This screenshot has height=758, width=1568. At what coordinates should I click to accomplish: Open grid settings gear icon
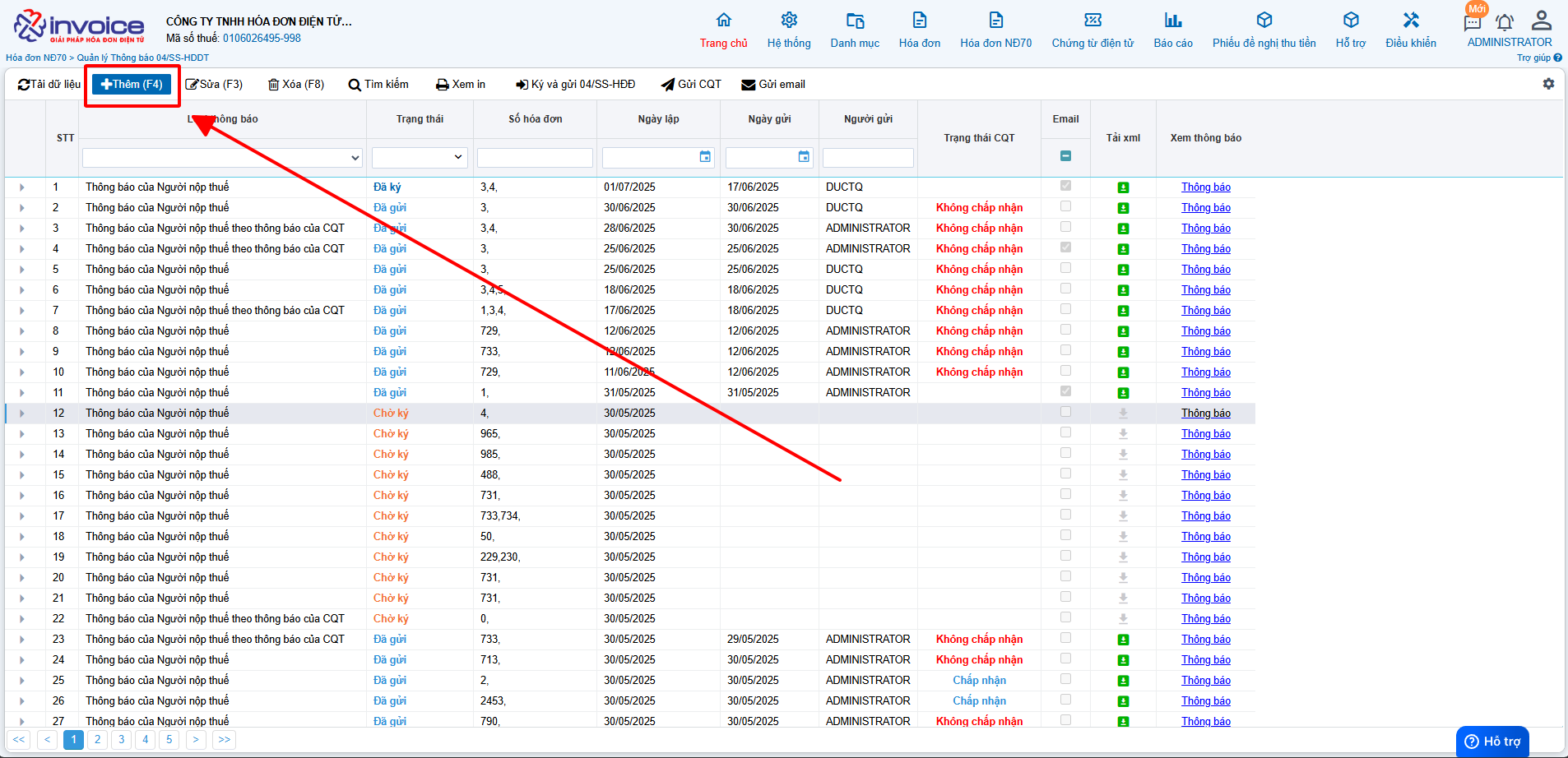(1548, 84)
